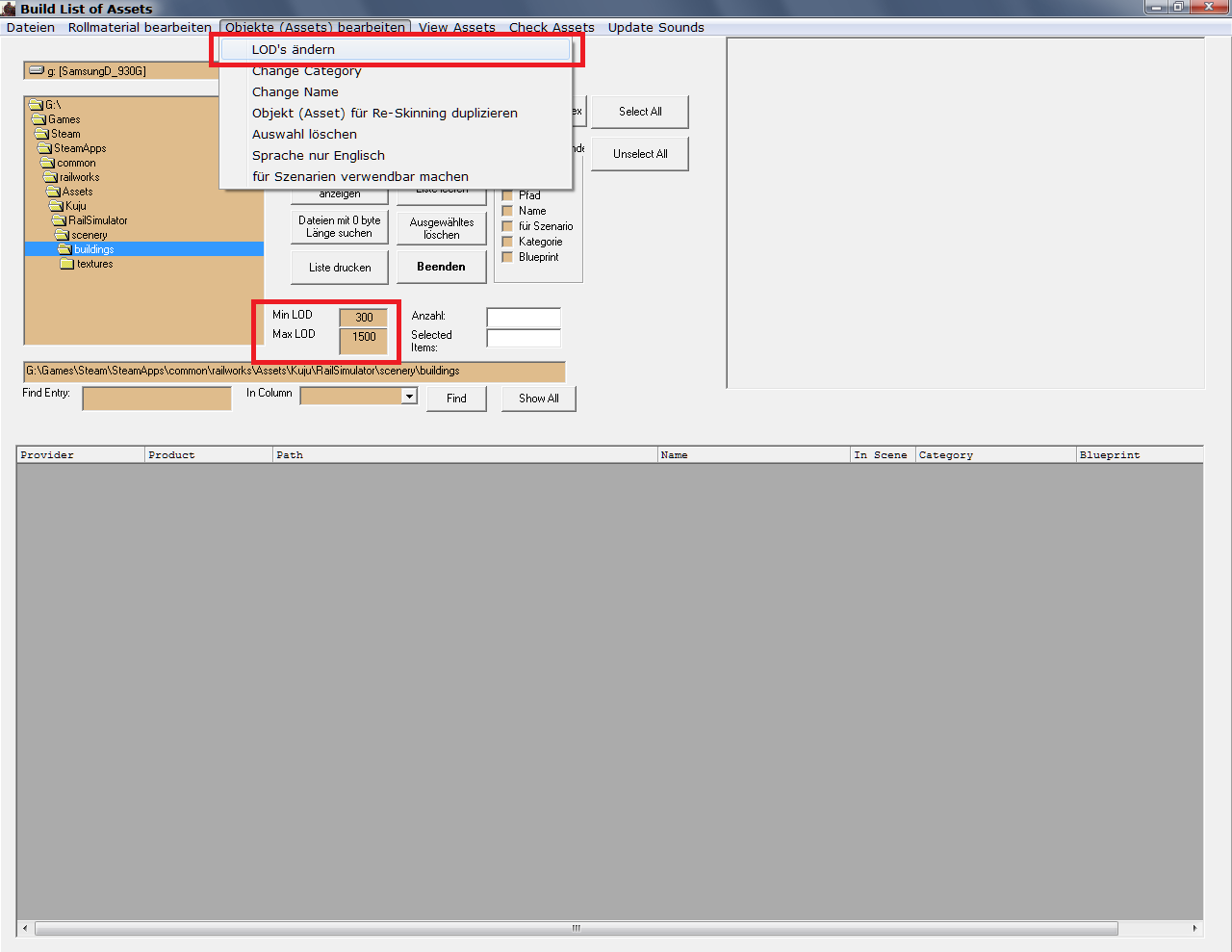Click the railworks folder icon
Image resolution: width=1232 pixels, height=952 pixels.
click(51, 177)
